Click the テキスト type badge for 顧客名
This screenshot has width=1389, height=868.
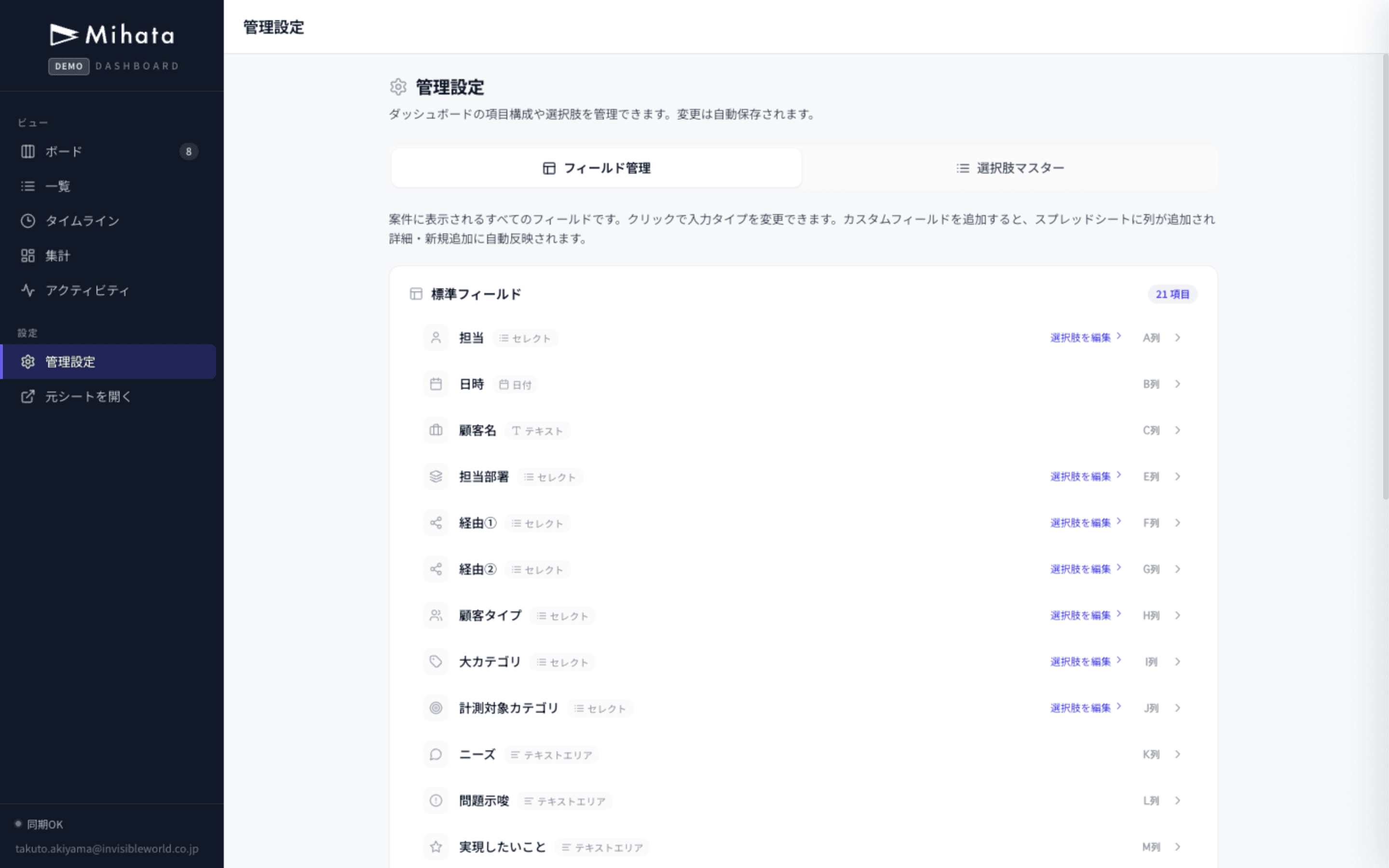(x=538, y=431)
